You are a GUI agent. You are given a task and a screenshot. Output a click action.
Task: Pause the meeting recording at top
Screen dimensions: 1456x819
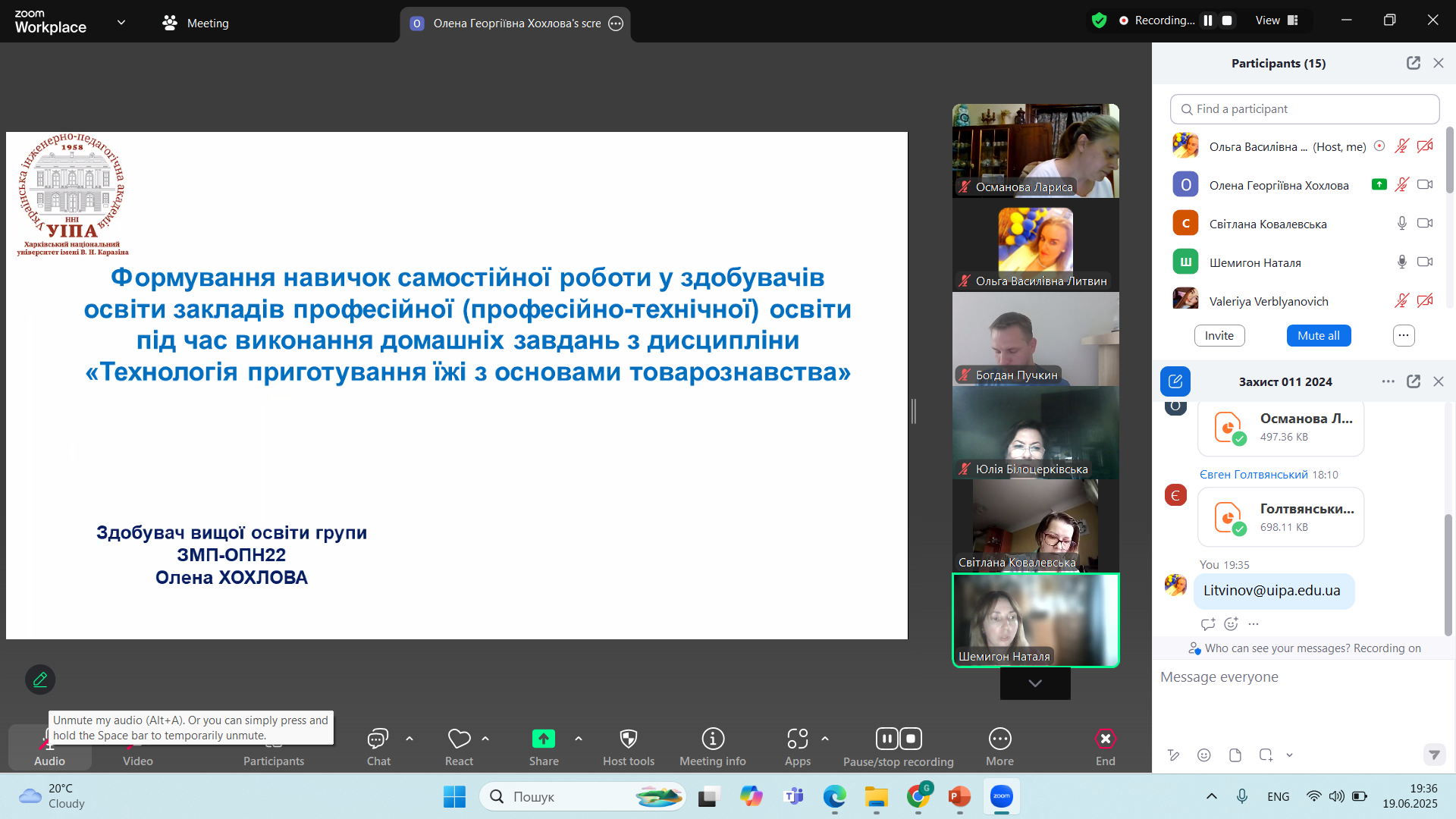coord(1208,20)
